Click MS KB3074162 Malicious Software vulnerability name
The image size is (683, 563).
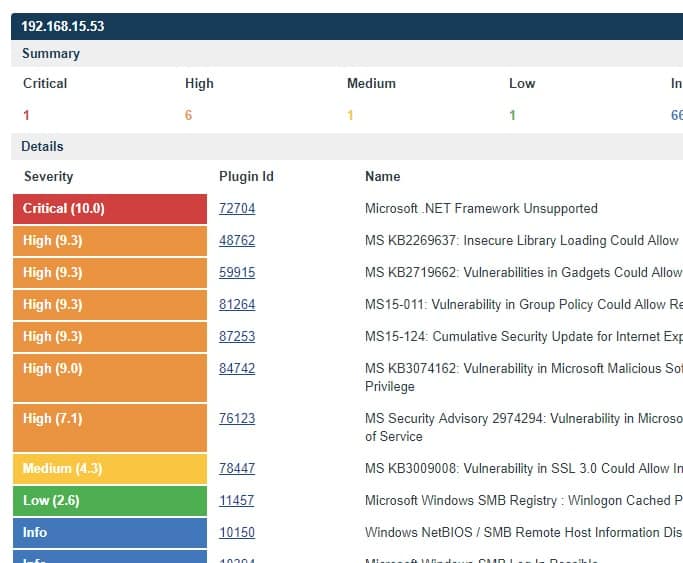tap(524, 378)
